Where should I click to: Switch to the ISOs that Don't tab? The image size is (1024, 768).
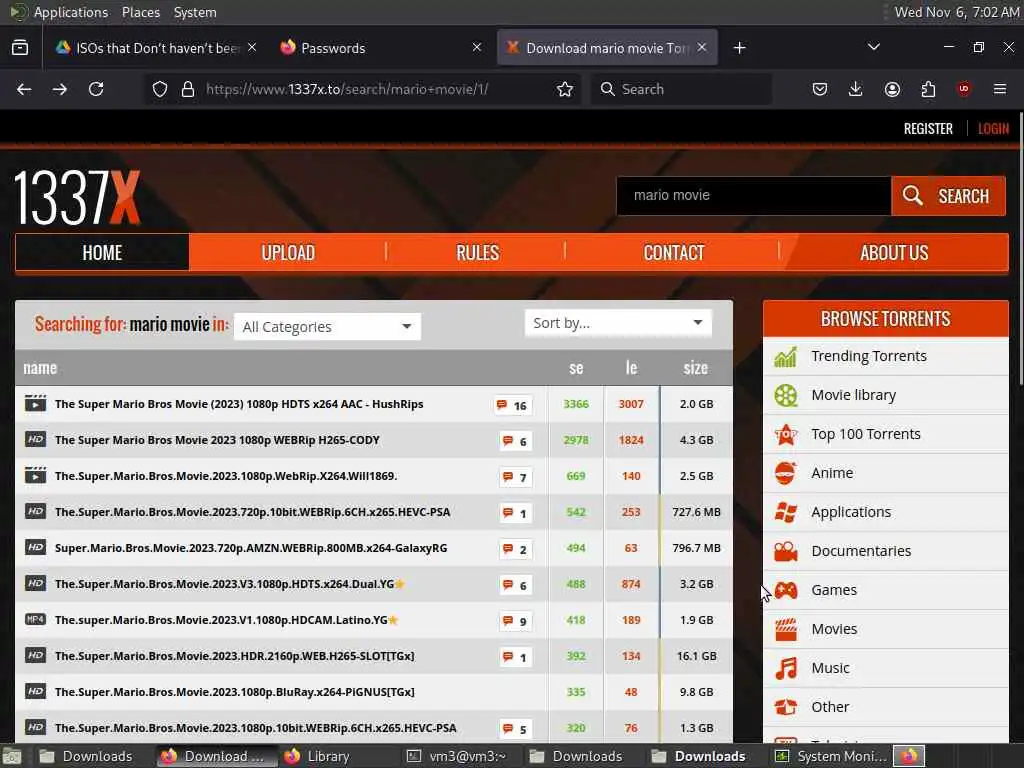tap(156, 48)
